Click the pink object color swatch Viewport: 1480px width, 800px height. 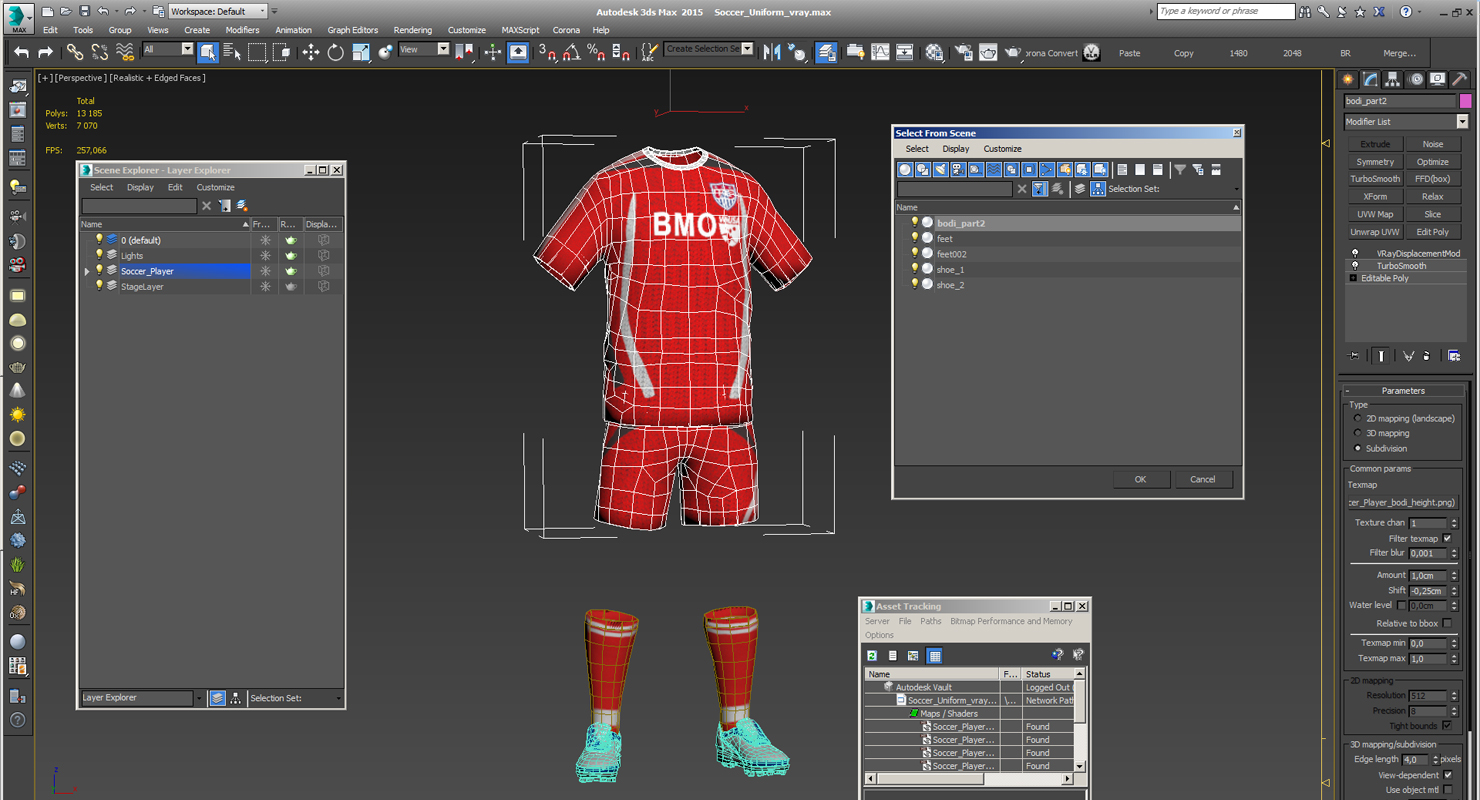click(1465, 101)
